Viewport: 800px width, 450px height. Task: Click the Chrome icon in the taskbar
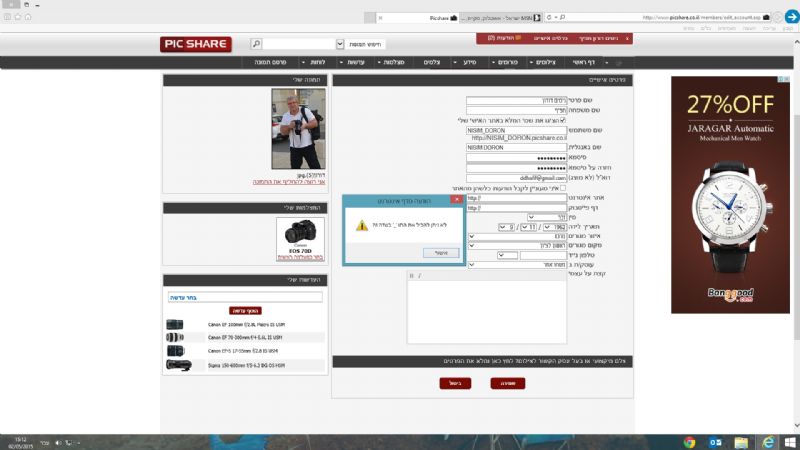point(690,441)
